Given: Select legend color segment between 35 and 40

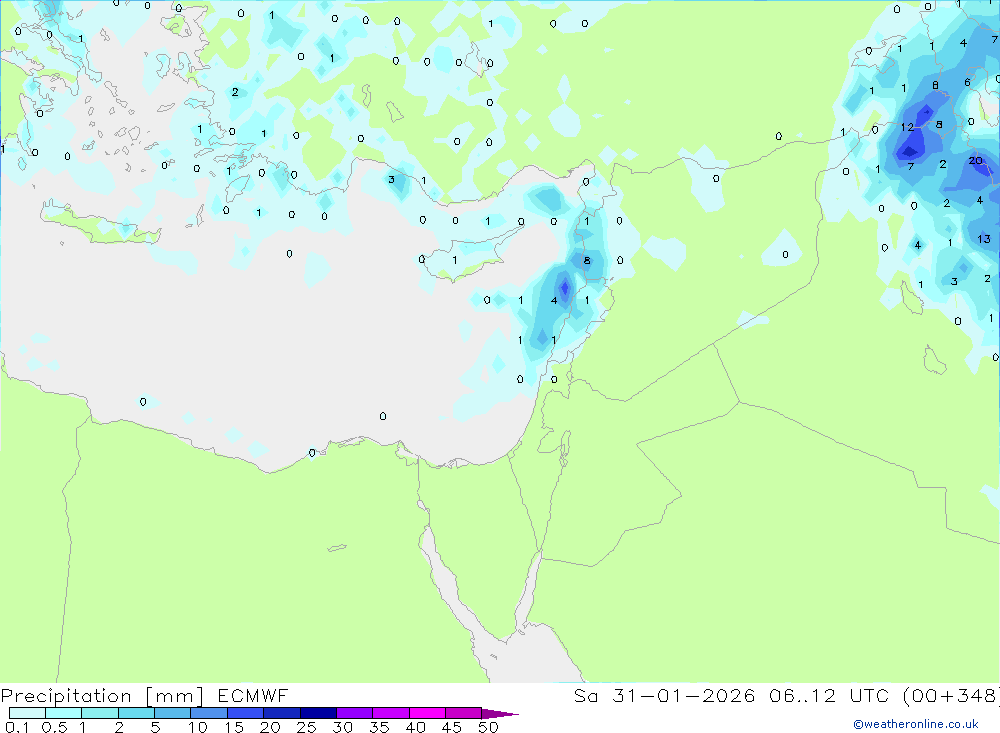Looking at the screenshot, I should 391,713.
